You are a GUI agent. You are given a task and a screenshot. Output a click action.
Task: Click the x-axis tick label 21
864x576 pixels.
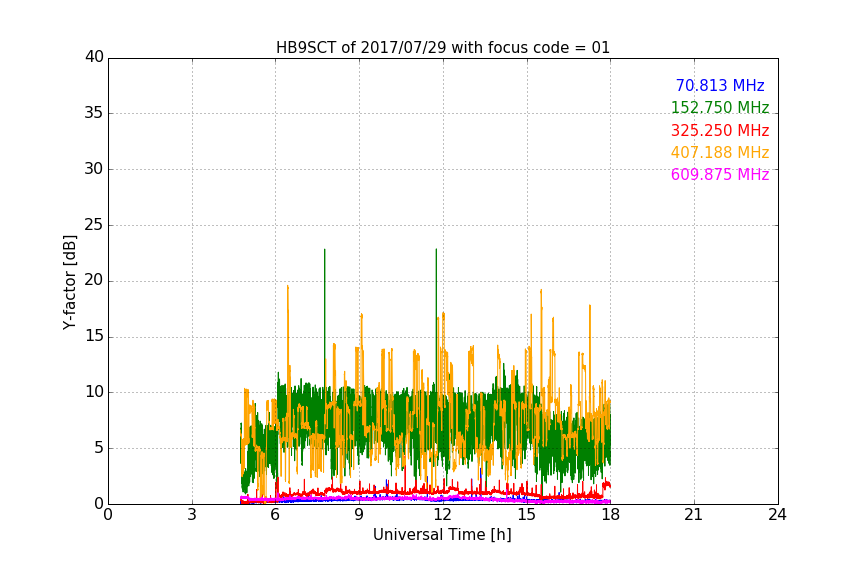point(694,515)
